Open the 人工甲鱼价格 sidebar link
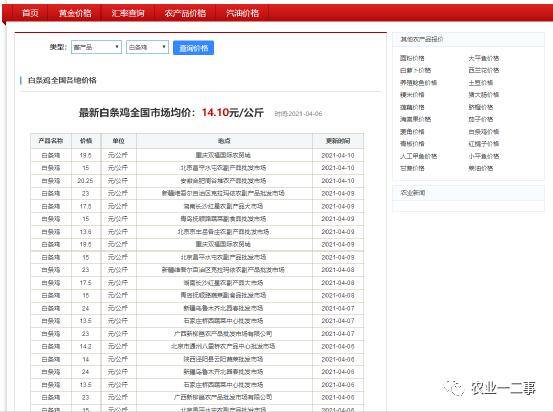This screenshot has height=412, width=553. click(418, 156)
